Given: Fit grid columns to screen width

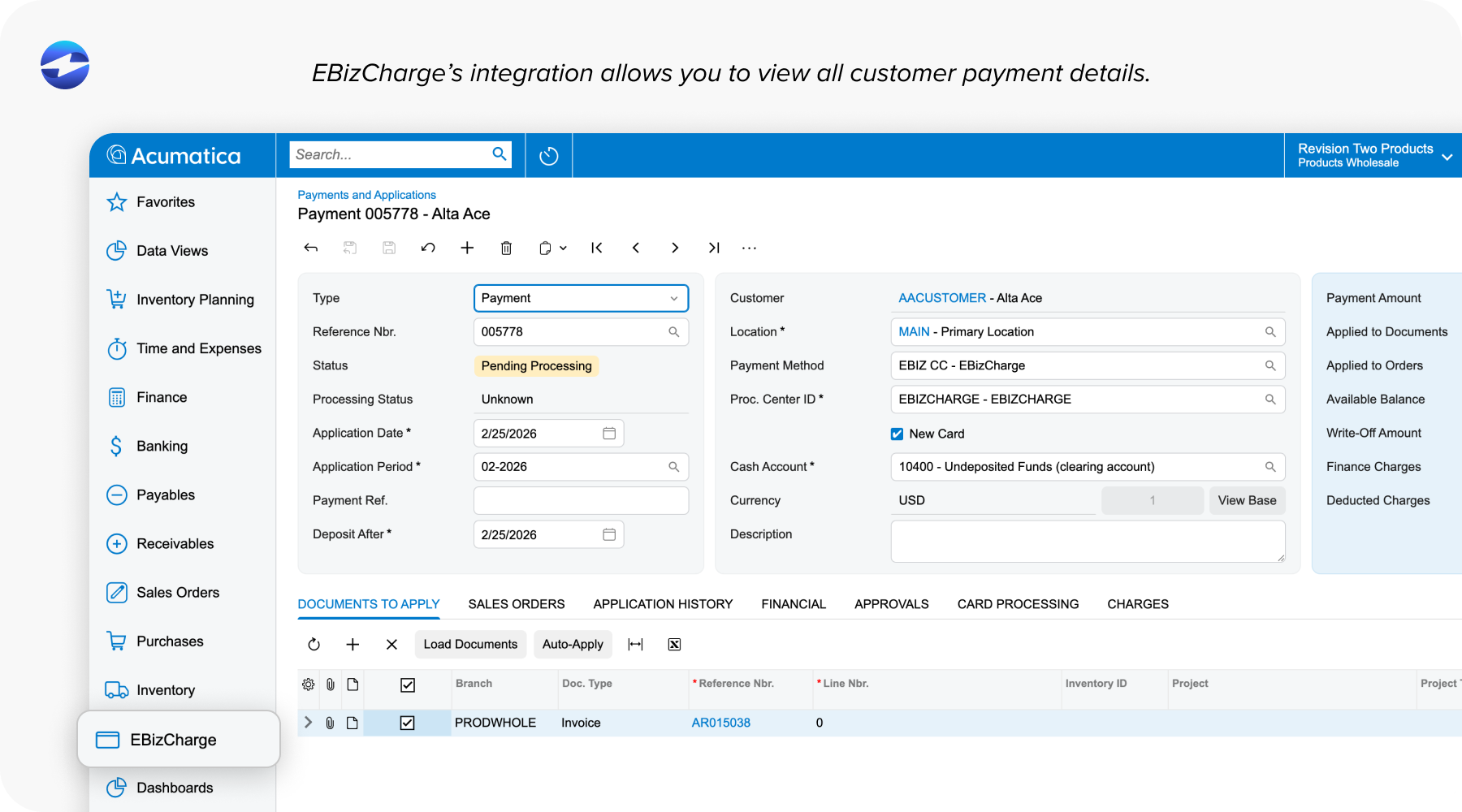Looking at the screenshot, I should click(x=636, y=644).
